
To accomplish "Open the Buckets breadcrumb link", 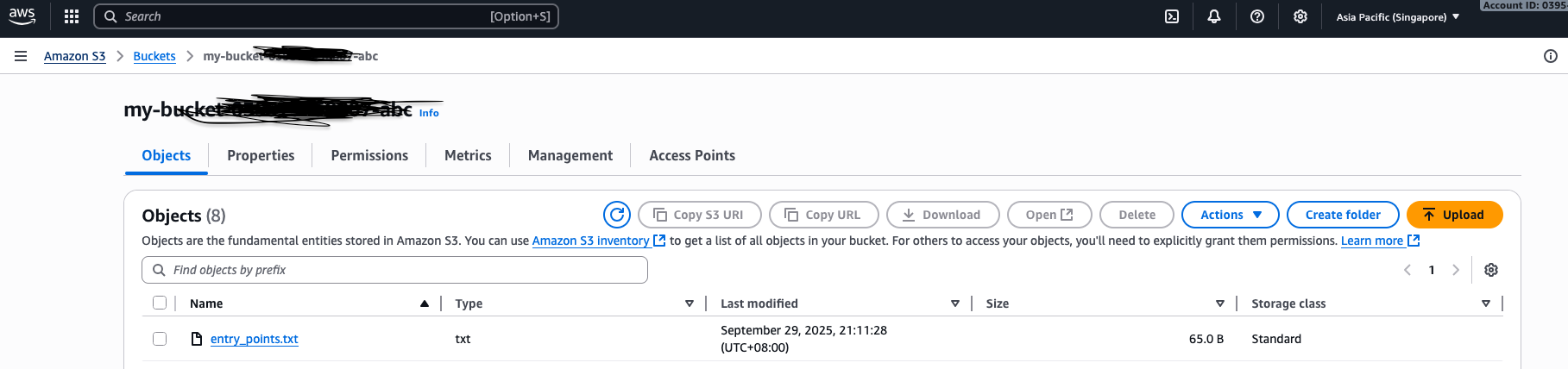I will (154, 56).
